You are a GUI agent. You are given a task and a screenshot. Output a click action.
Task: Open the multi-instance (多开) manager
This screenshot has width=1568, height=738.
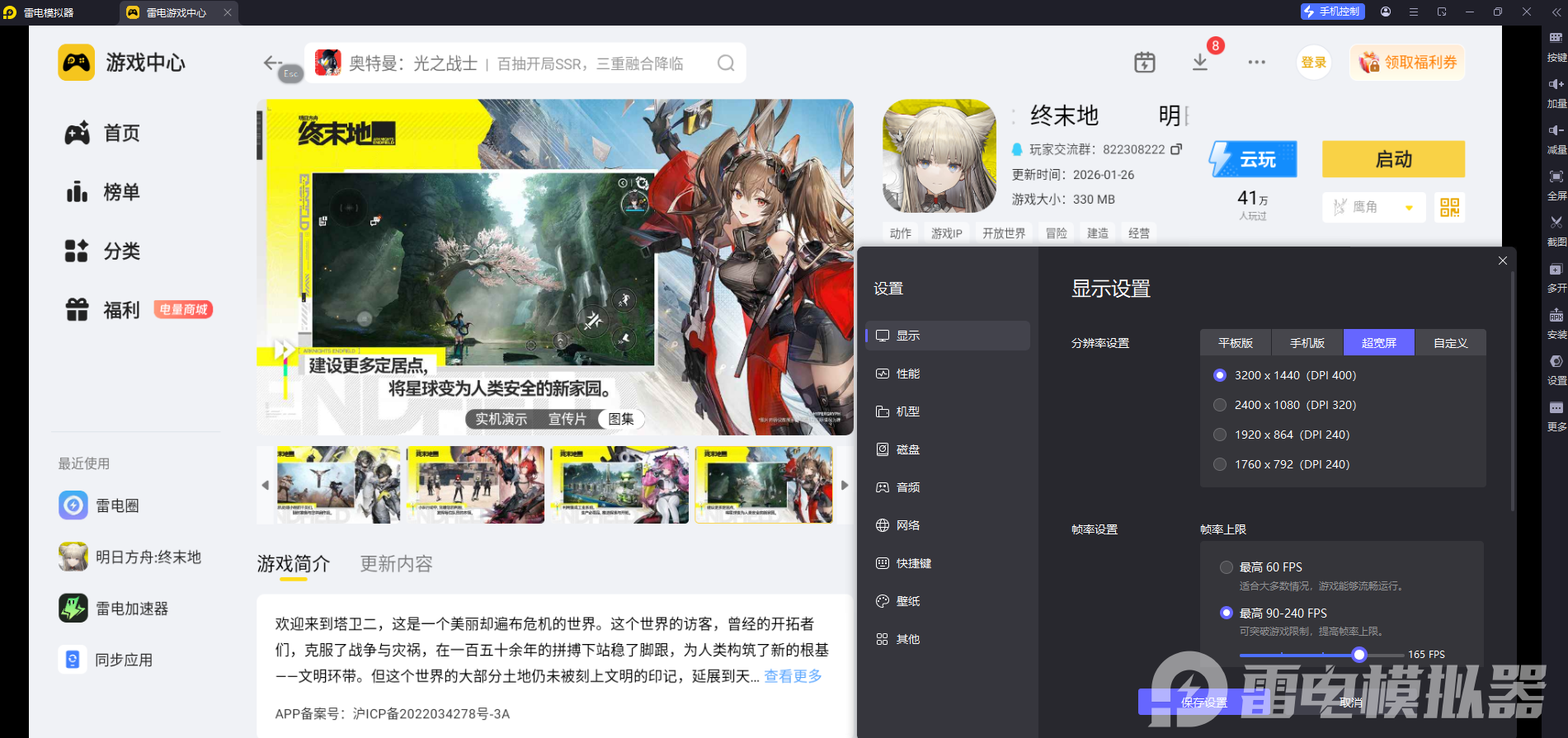click(x=1556, y=269)
